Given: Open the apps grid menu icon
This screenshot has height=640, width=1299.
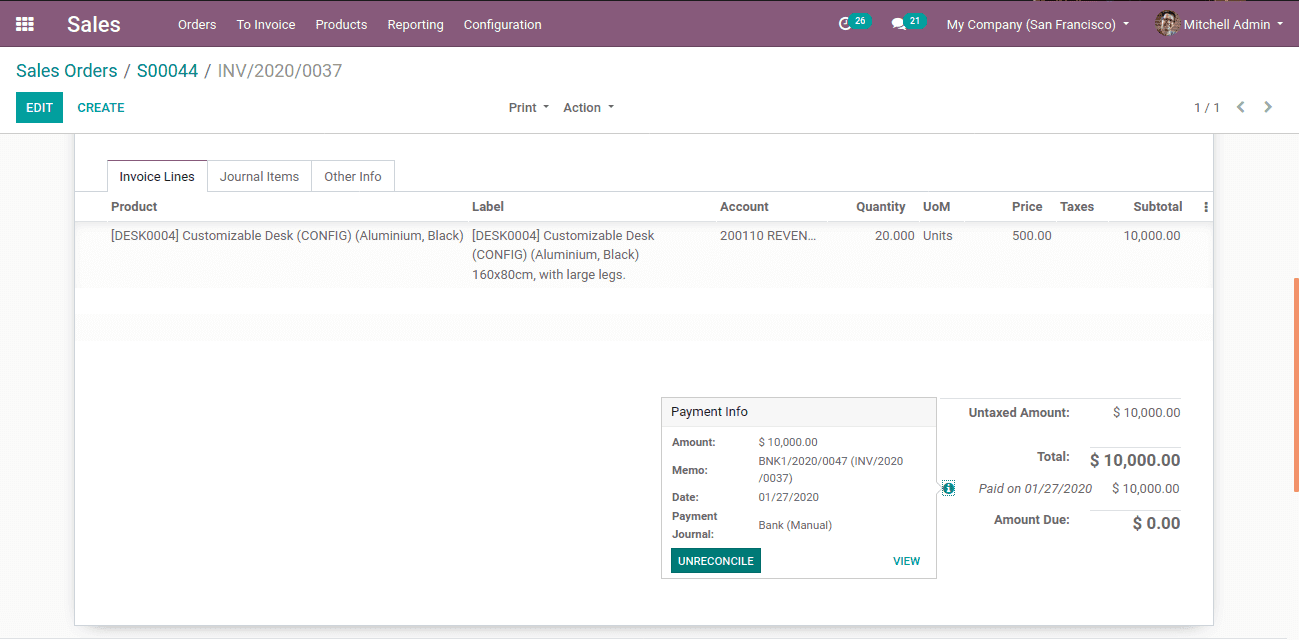Looking at the screenshot, I should 25,24.
